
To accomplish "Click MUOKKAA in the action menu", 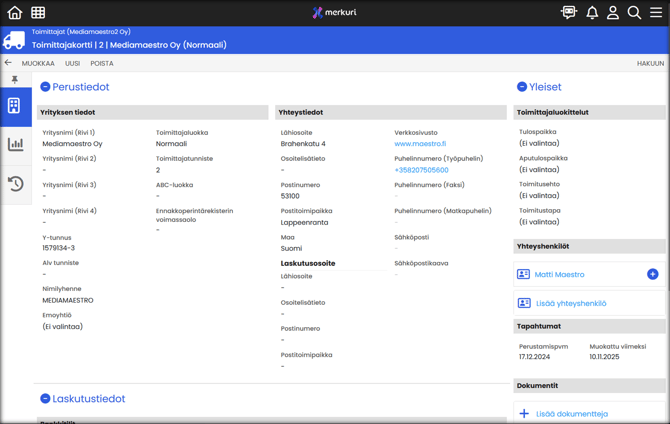I will (x=38, y=63).
